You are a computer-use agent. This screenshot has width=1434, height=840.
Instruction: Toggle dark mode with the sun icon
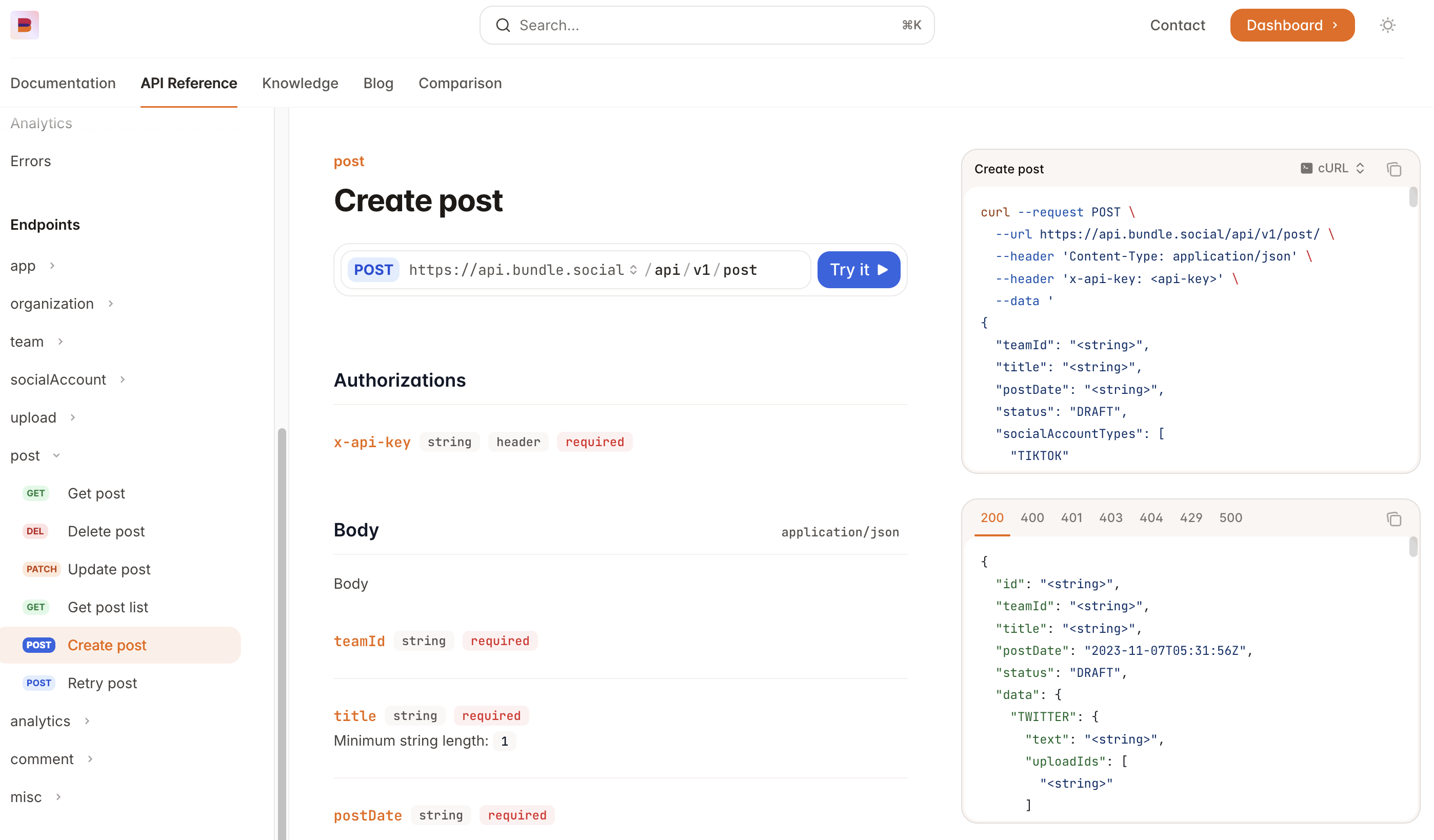click(x=1387, y=25)
